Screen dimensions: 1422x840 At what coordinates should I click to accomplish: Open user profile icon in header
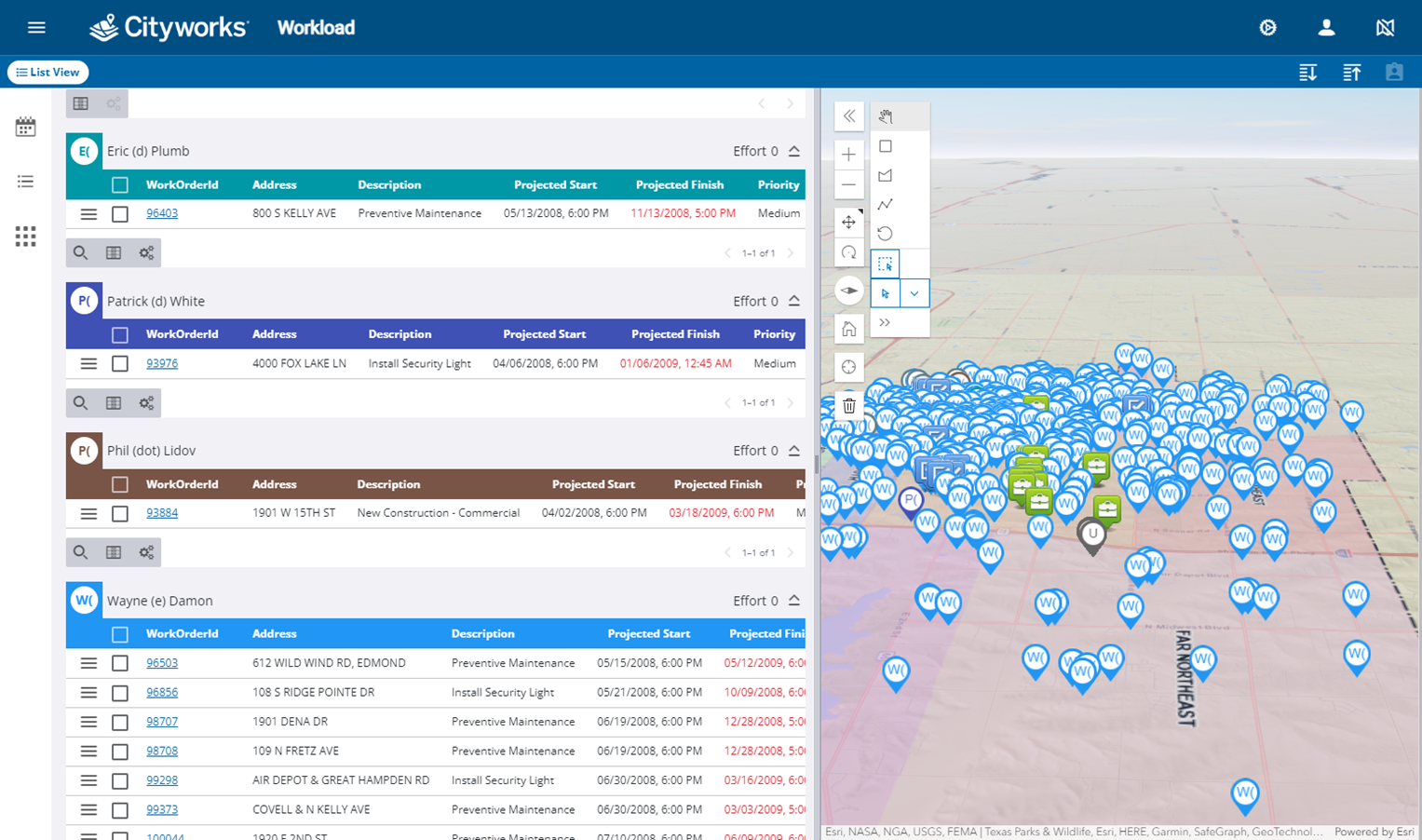click(x=1326, y=28)
